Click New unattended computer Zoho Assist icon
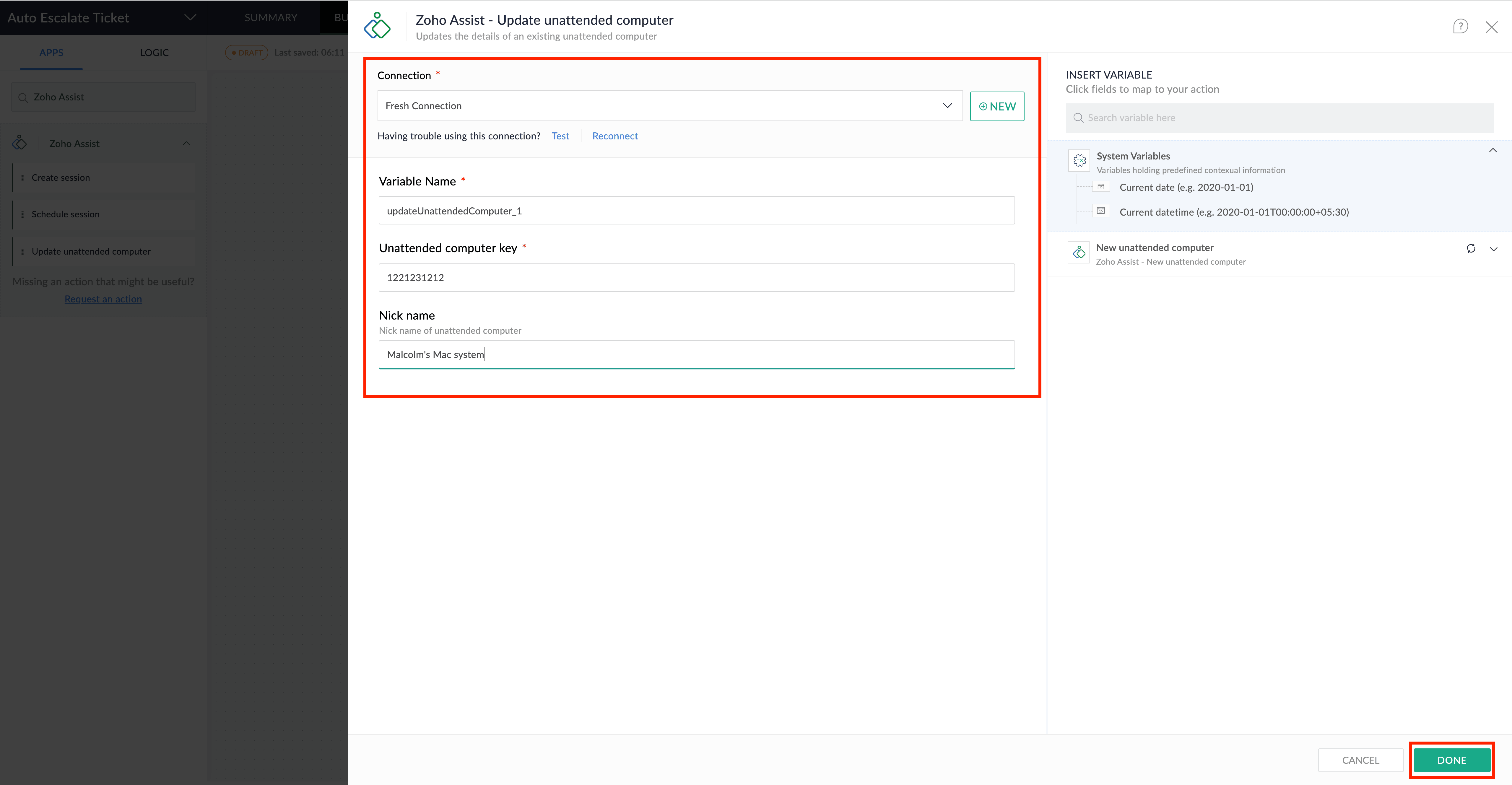This screenshot has height=785, width=1512. [1079, 253]
